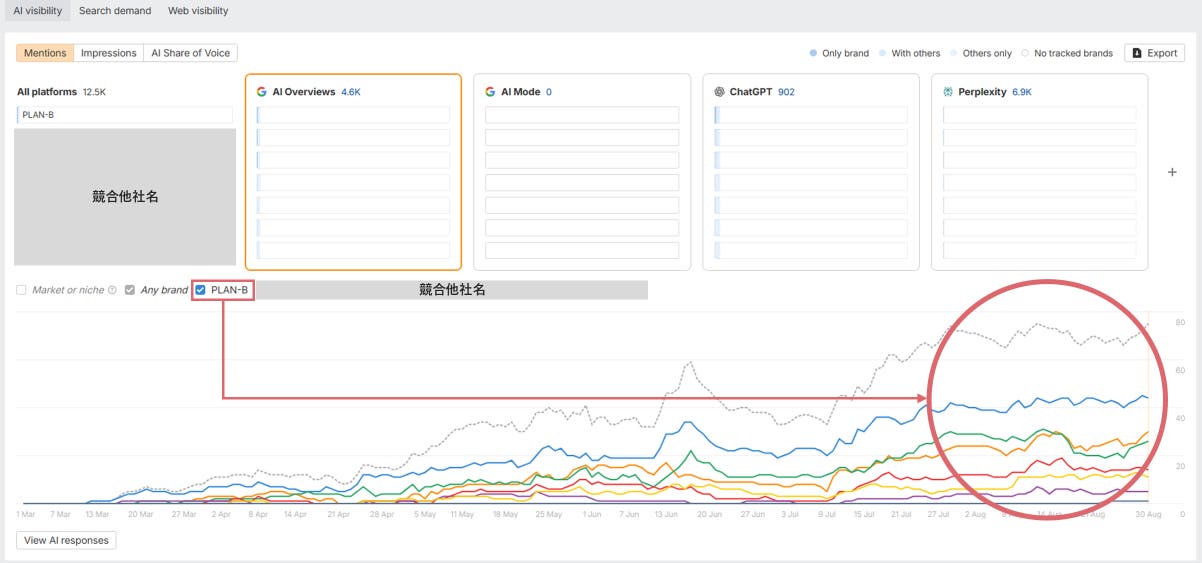Uncheck the PLAN-B checkbox

[x=201, y=290]
